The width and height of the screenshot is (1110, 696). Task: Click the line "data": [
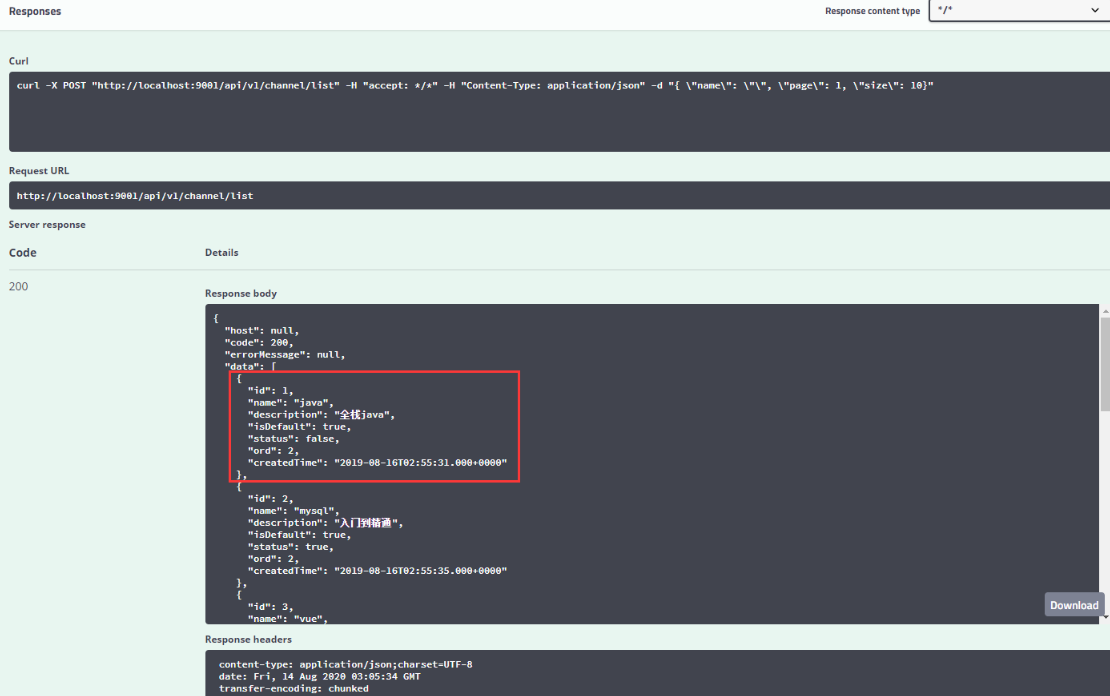(251, 367)
